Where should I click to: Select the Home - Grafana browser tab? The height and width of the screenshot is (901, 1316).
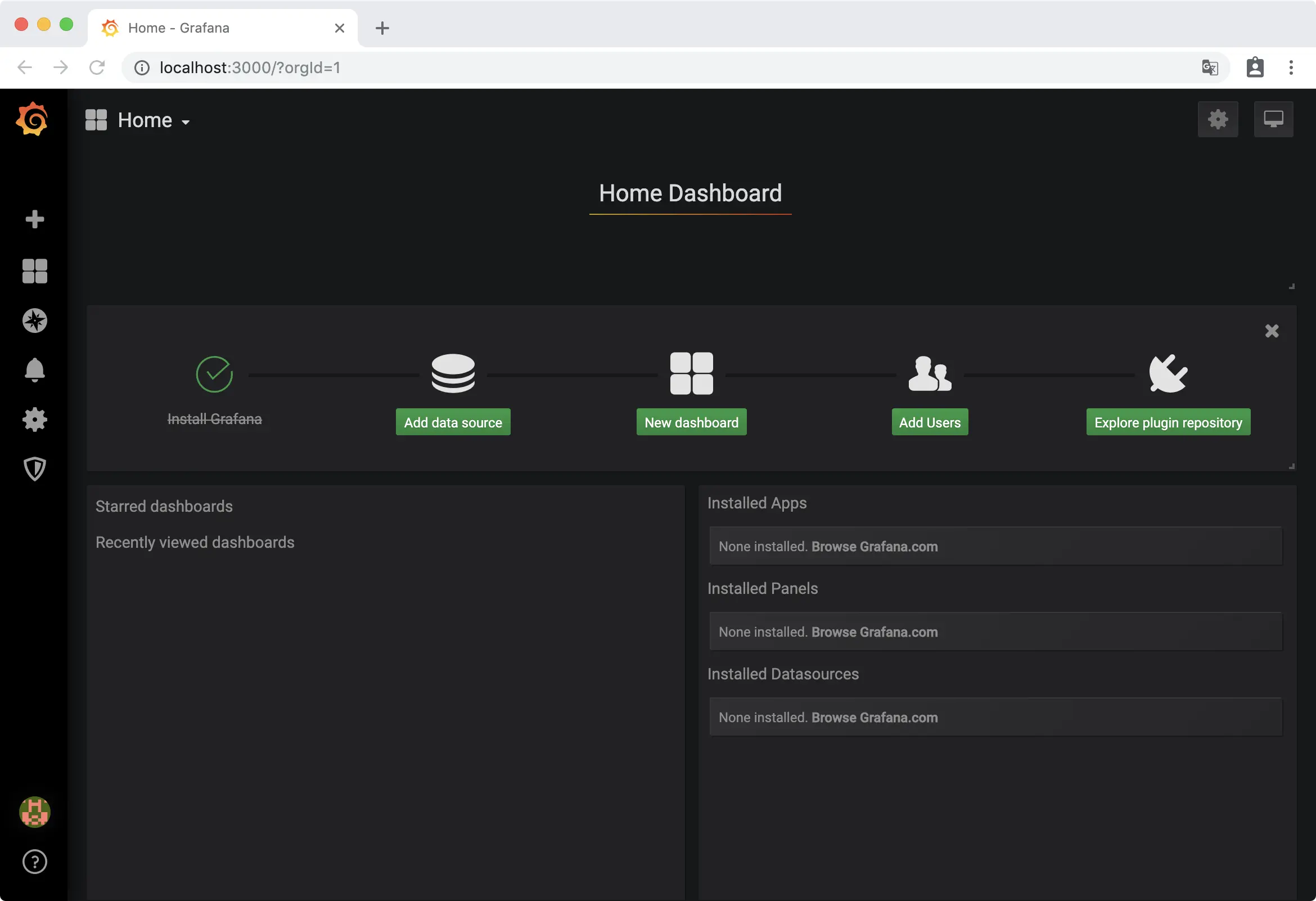pos(223,28)
